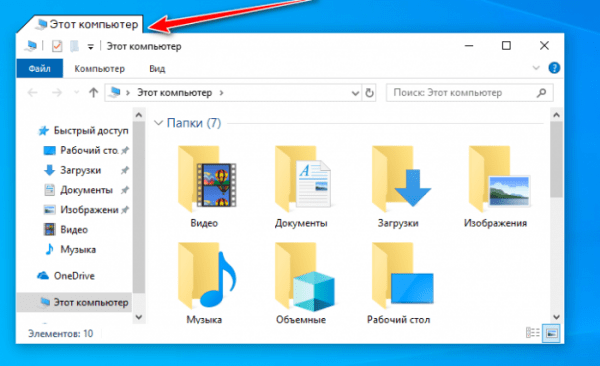Collapse the Папки (7) group chevron
The height and width of the screenshot is (366, 600).
click(x=158, y=123)
